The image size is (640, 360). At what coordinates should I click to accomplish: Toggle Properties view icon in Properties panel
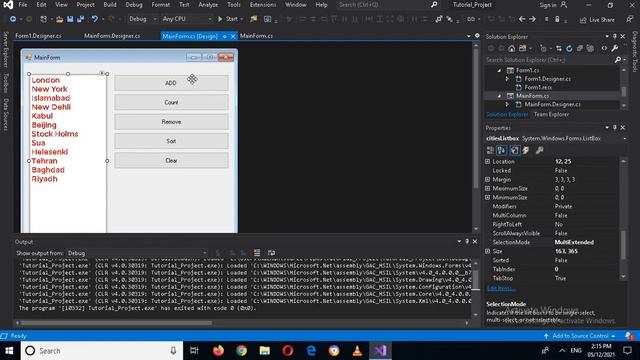tap(515, 151)
